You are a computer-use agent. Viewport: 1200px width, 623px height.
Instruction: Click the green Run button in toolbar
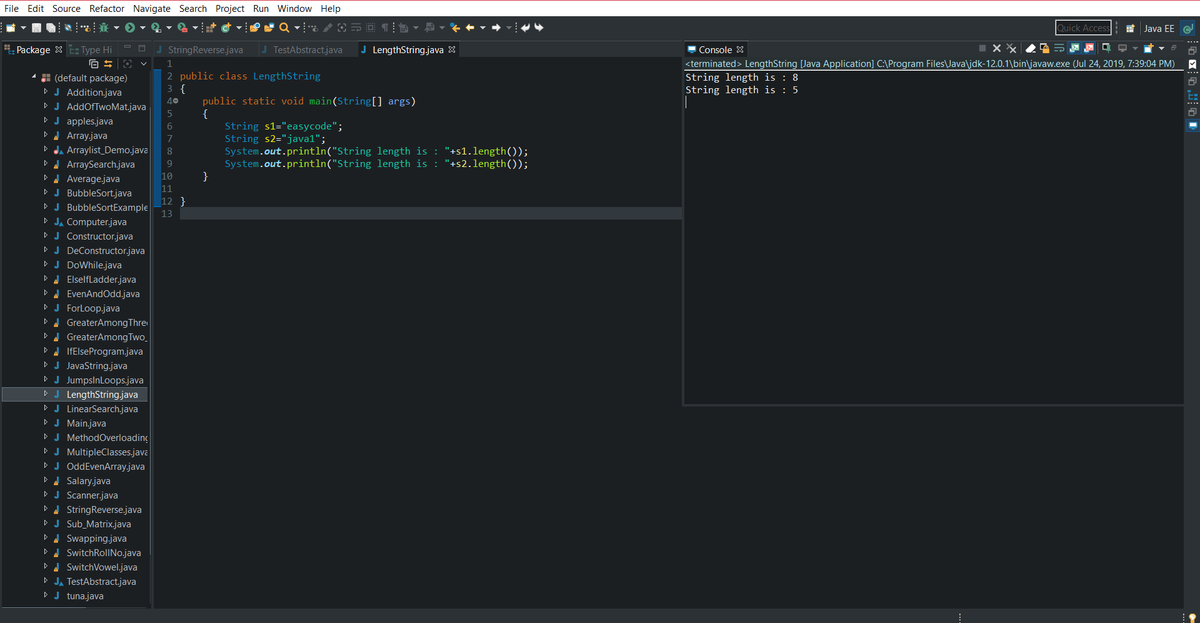[130, 27]
